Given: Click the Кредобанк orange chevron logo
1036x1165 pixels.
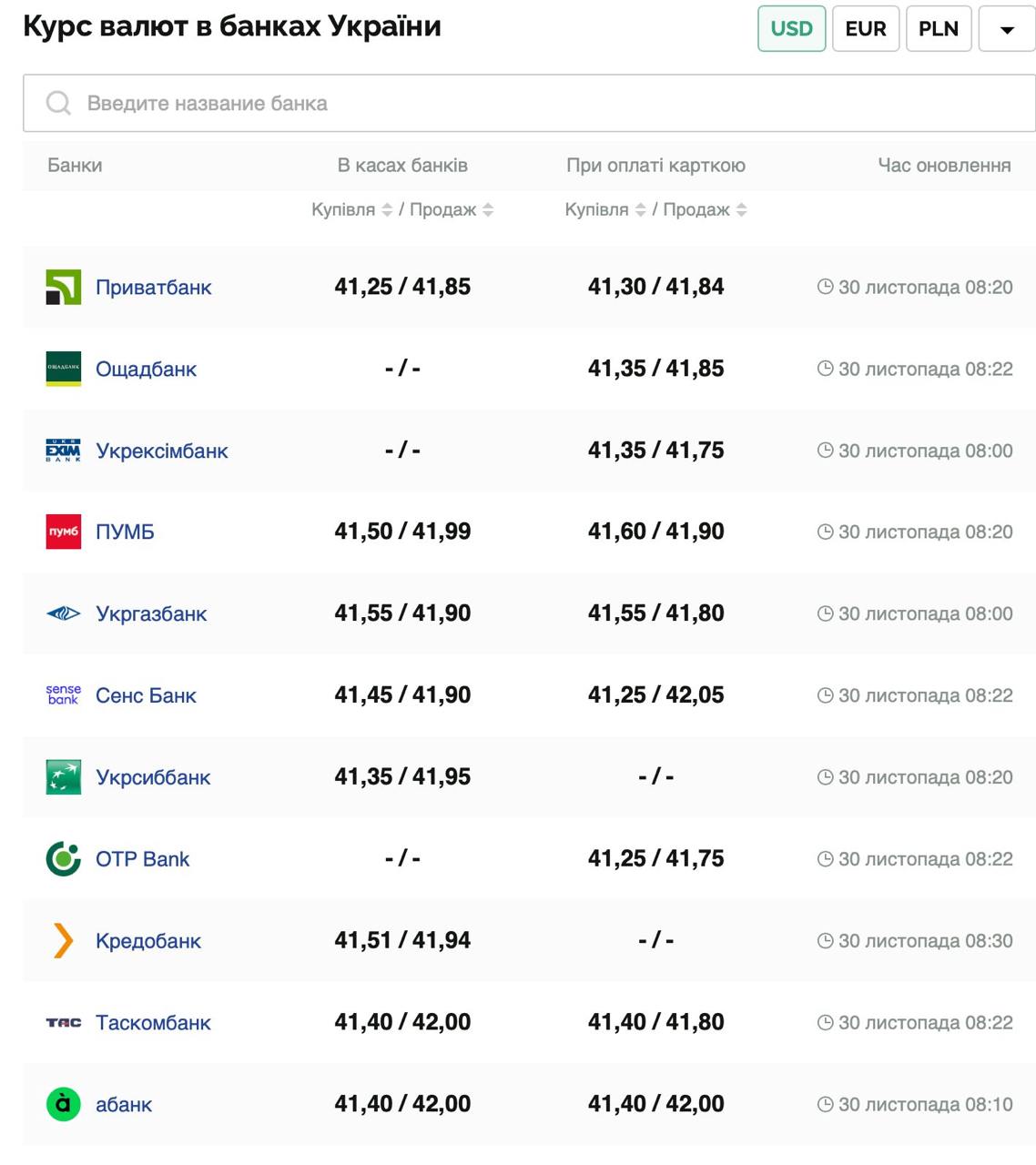Looking at the screenshot, I should (63, 940).
